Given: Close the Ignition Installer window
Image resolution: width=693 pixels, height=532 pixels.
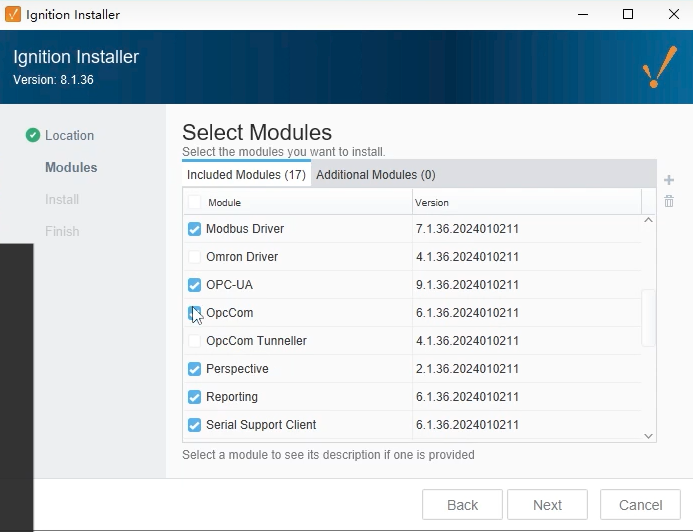Looking at the screenshot, I should pos(674,14).
